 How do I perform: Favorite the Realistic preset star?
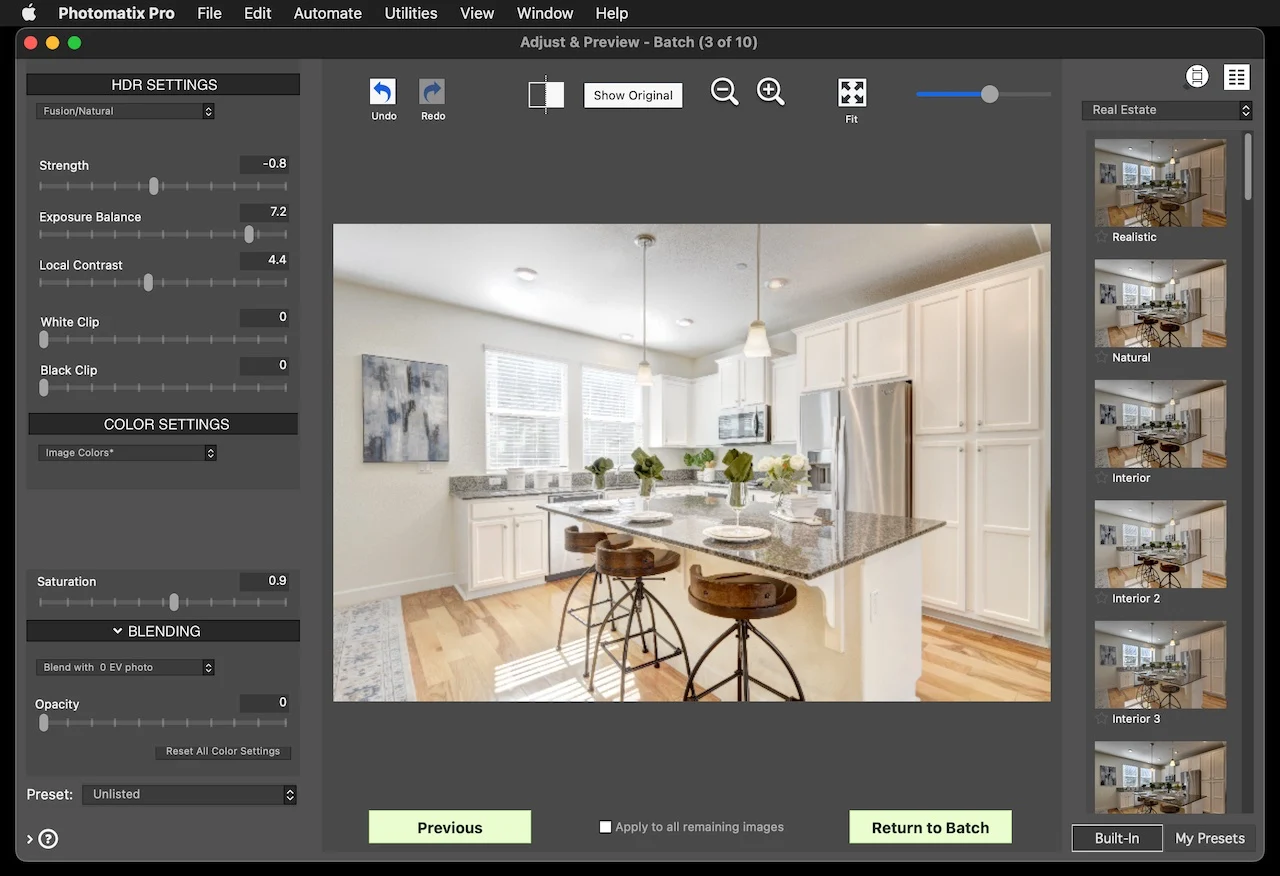tap(1102, 237)
